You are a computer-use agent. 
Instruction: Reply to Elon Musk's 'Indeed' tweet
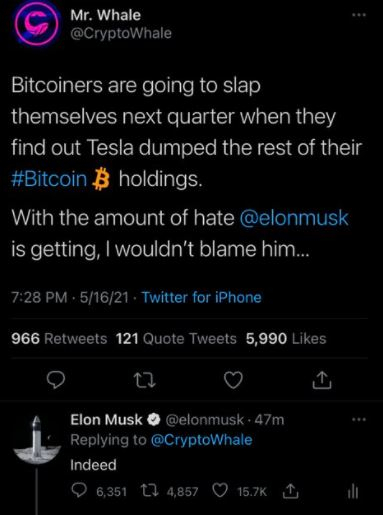pos(79,491)
